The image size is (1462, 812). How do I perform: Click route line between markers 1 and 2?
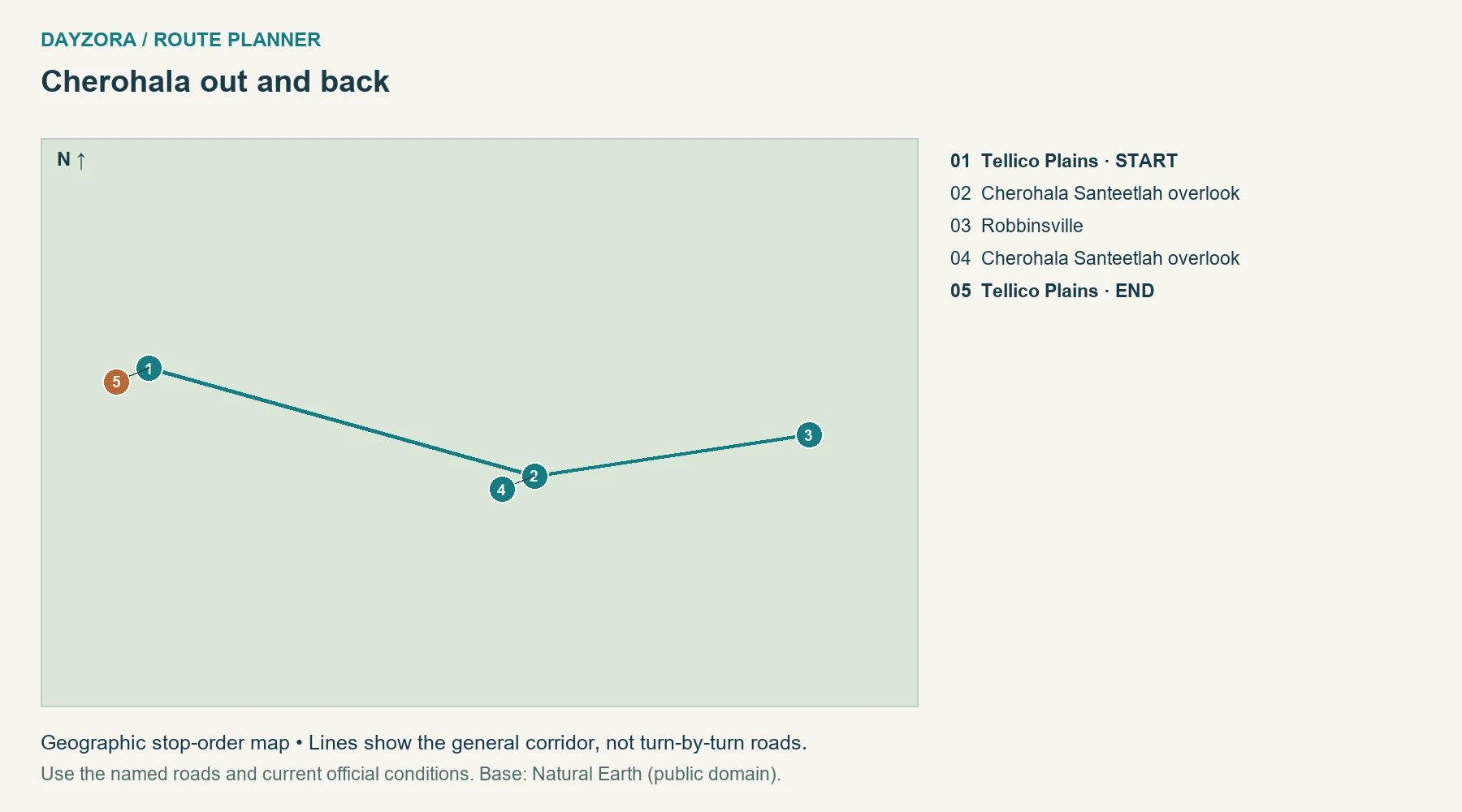click(x=341, y=422)
